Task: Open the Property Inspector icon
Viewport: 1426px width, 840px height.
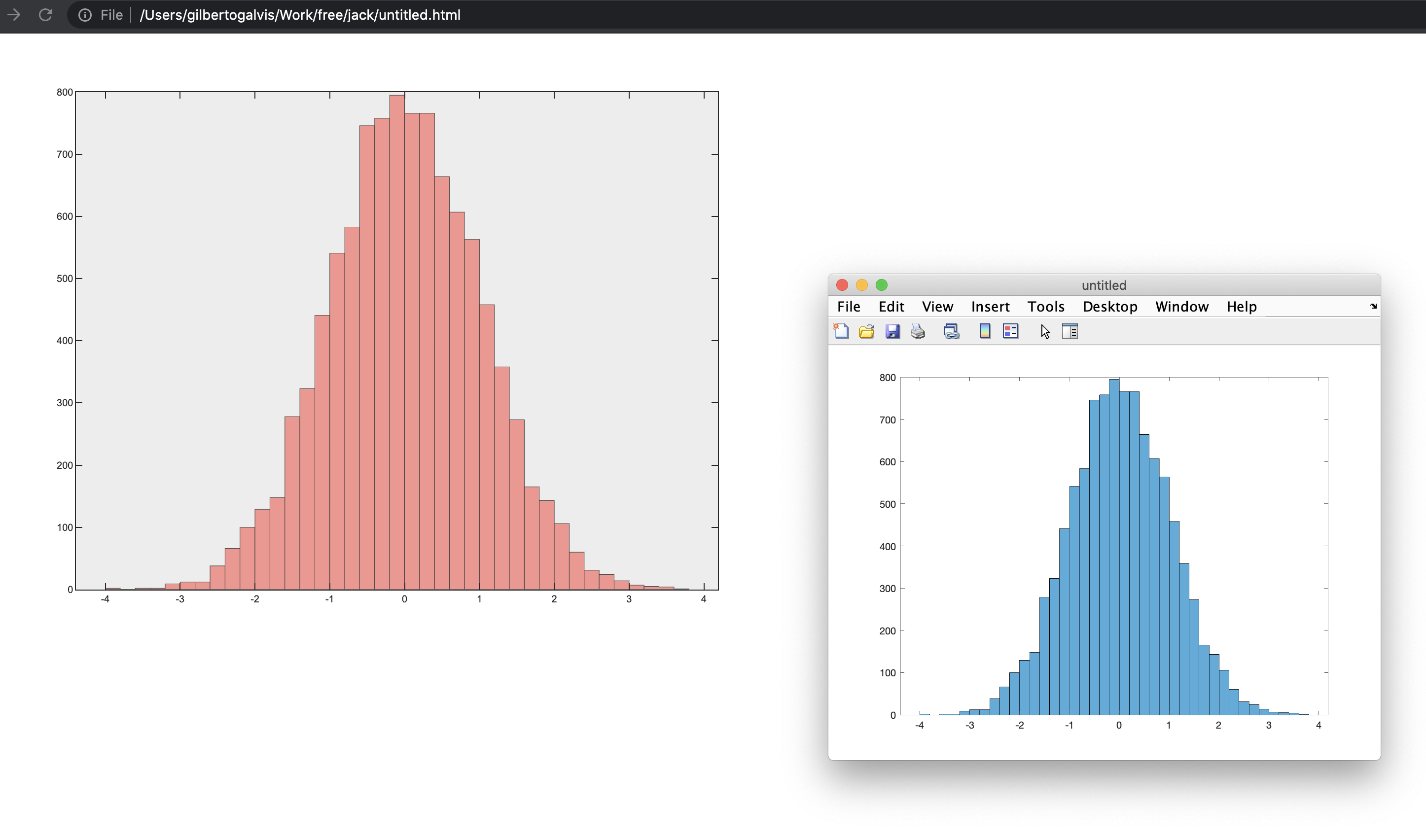Action: 1070,331
